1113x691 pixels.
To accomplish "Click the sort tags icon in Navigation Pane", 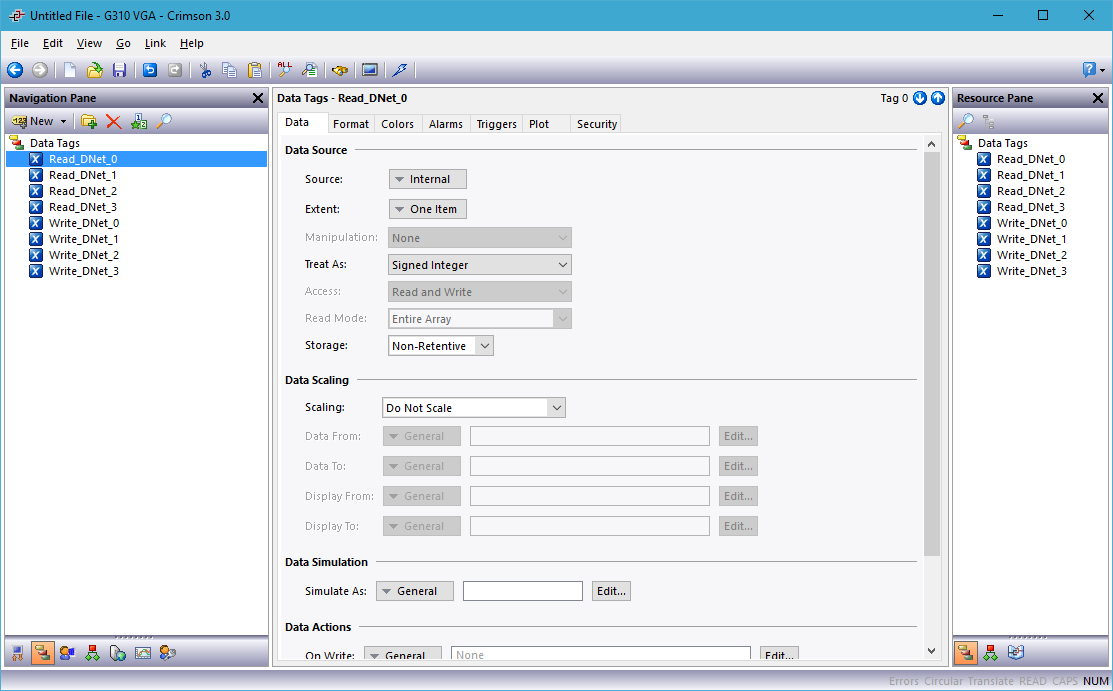I will pos(138,121).
